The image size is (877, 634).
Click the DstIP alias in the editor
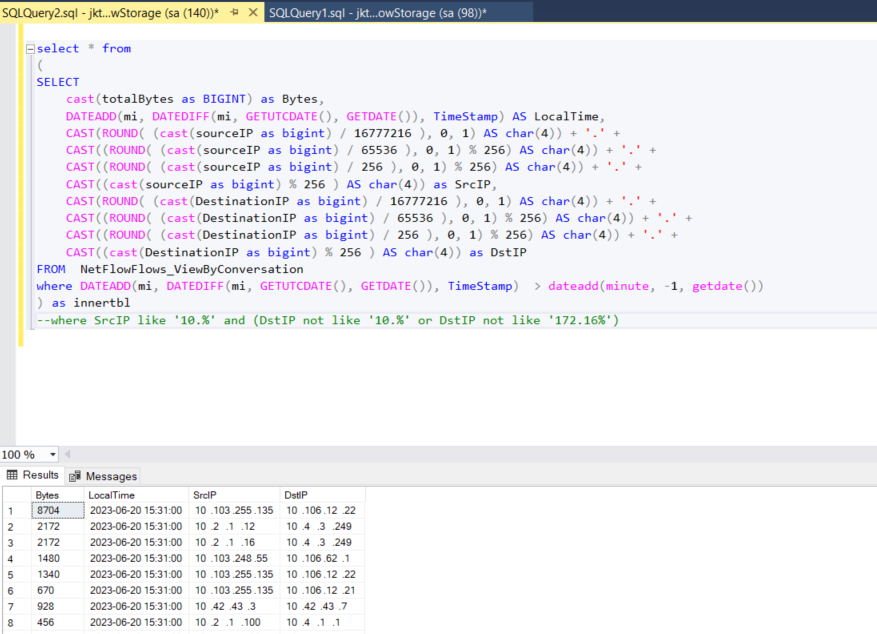click(x=508, y=253)
